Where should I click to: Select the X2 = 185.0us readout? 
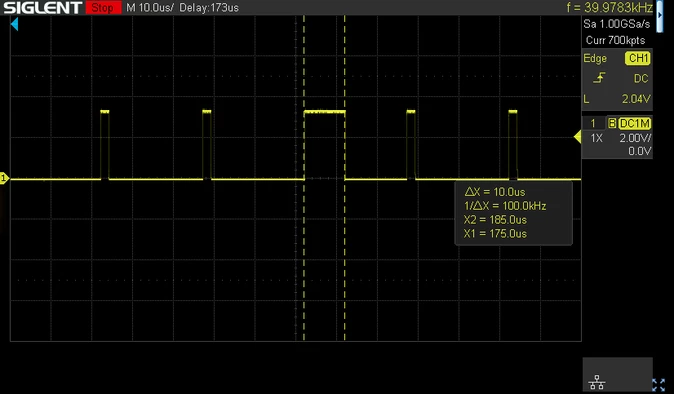tap(495, 220)
